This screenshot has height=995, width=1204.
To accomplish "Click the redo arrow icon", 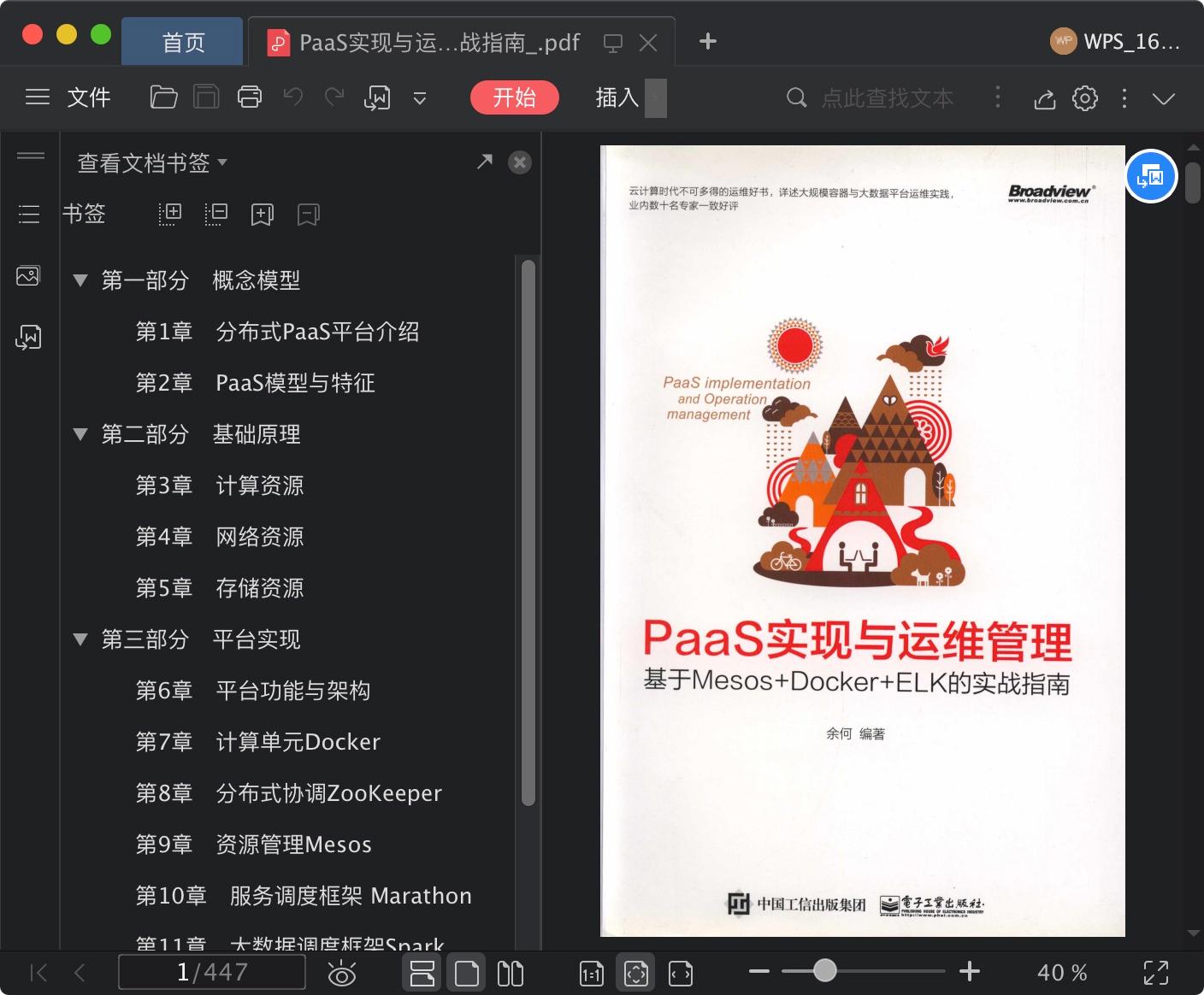I will 334,97.
